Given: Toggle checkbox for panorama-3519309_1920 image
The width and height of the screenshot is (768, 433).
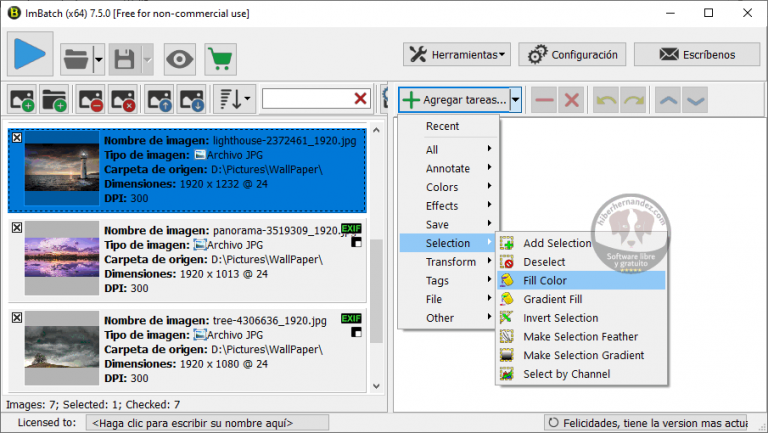Looking at the screenshot, I should [16, 228].
